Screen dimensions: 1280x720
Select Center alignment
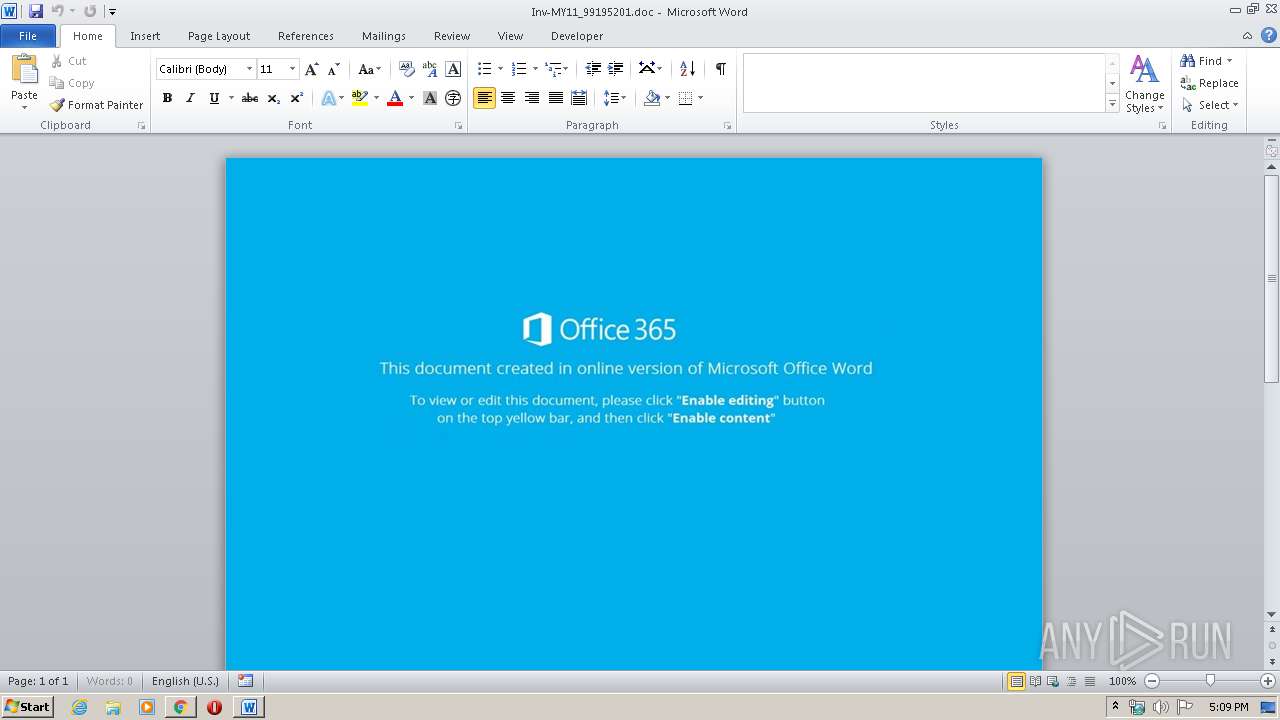(x=508, y=98)
